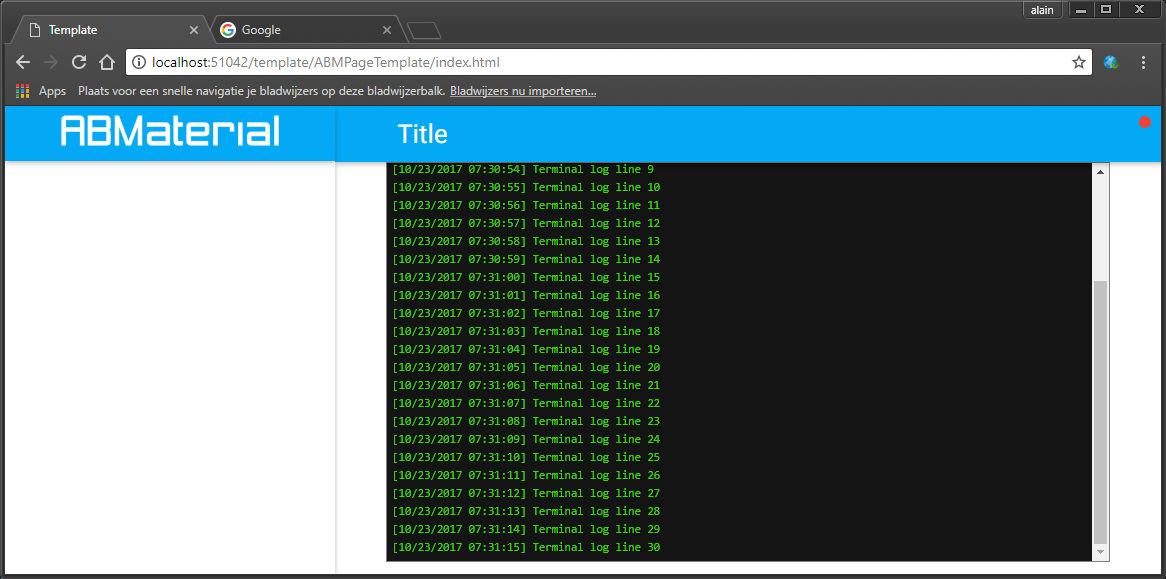Viewport: 1166px width, 579px height.
Task: Open the Chrome three-dot menu
Action: (x=1144, y=62)
